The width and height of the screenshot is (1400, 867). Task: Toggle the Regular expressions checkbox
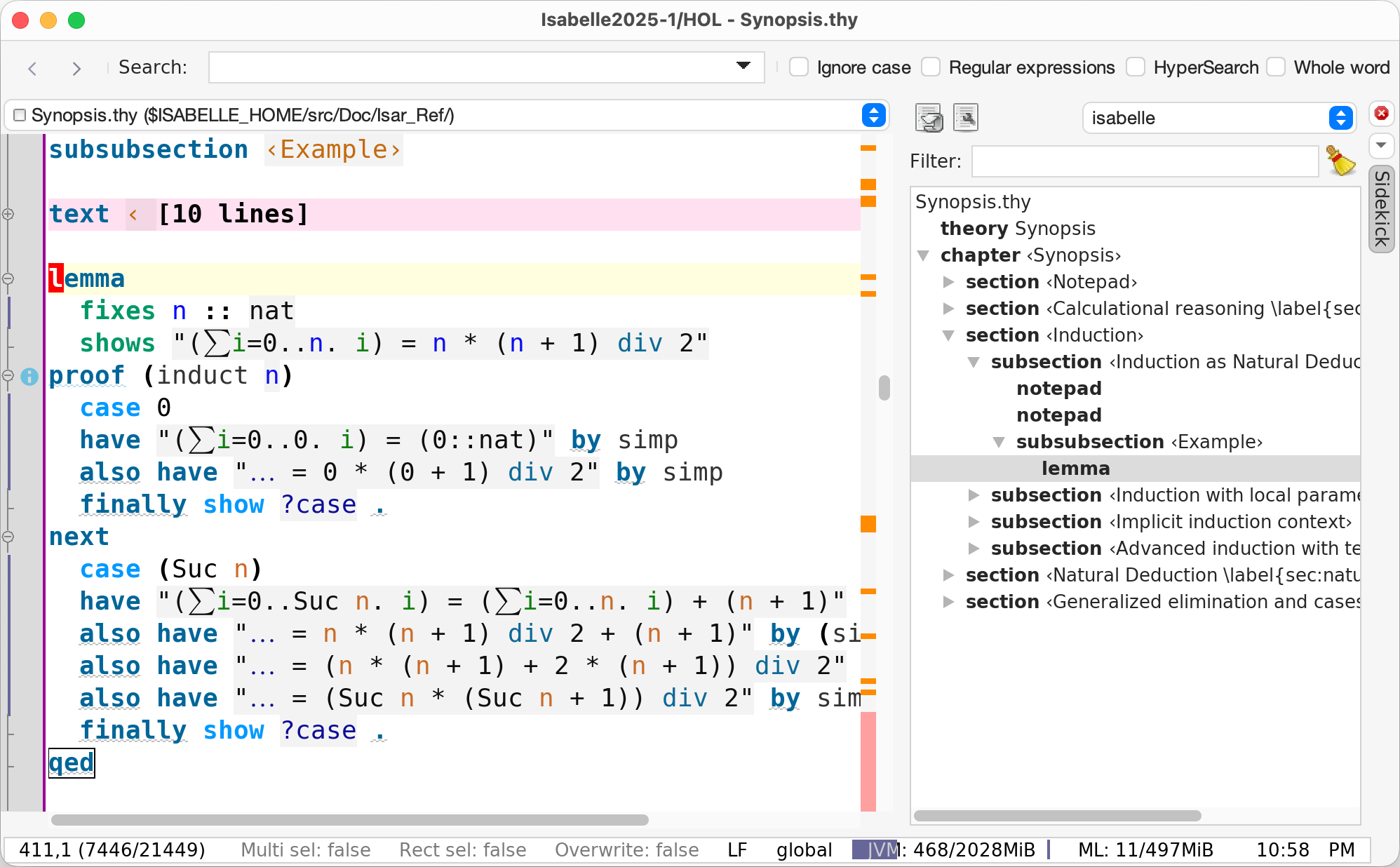pyautogui.click(x=931, y=67)
